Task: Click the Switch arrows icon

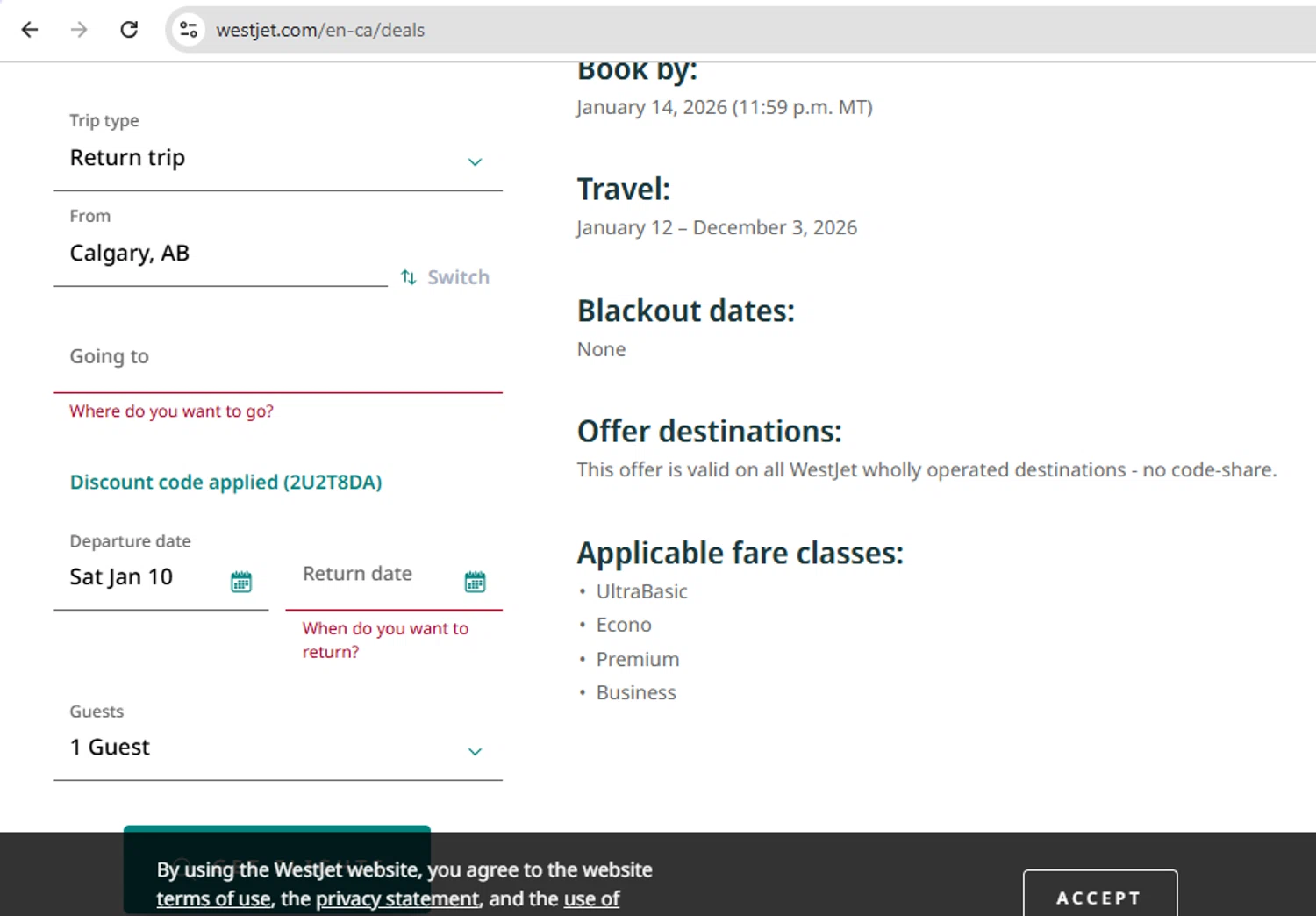Action: pos(409,277)
